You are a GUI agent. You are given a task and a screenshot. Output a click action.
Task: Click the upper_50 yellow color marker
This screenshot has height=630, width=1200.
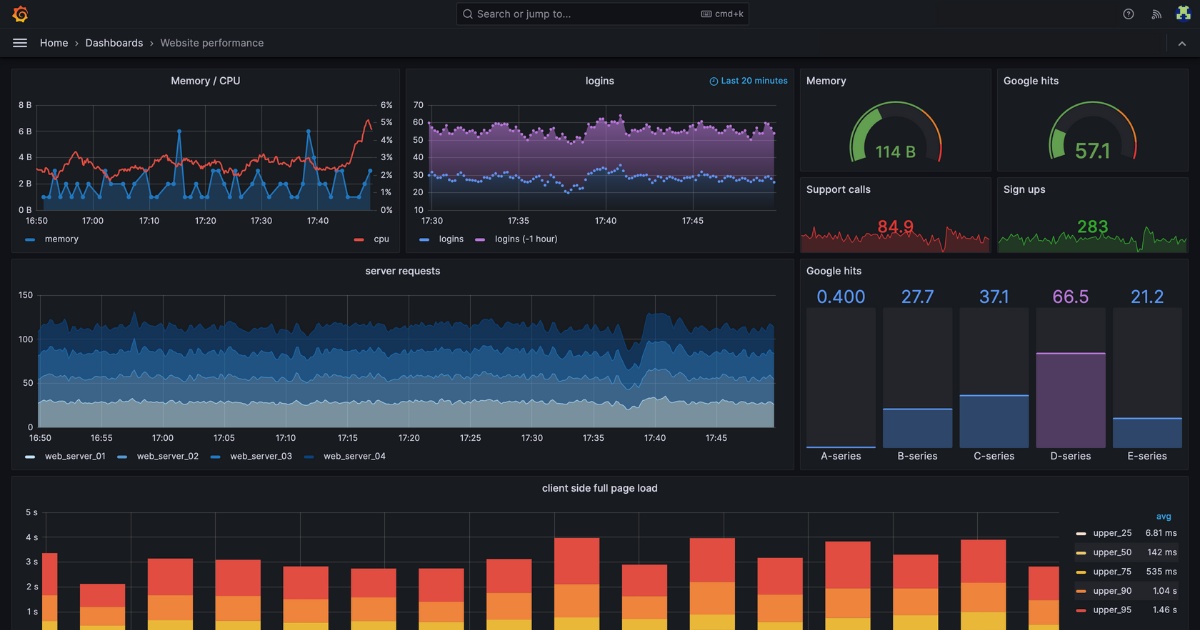pyautogui.click(x=1080, y=552)
